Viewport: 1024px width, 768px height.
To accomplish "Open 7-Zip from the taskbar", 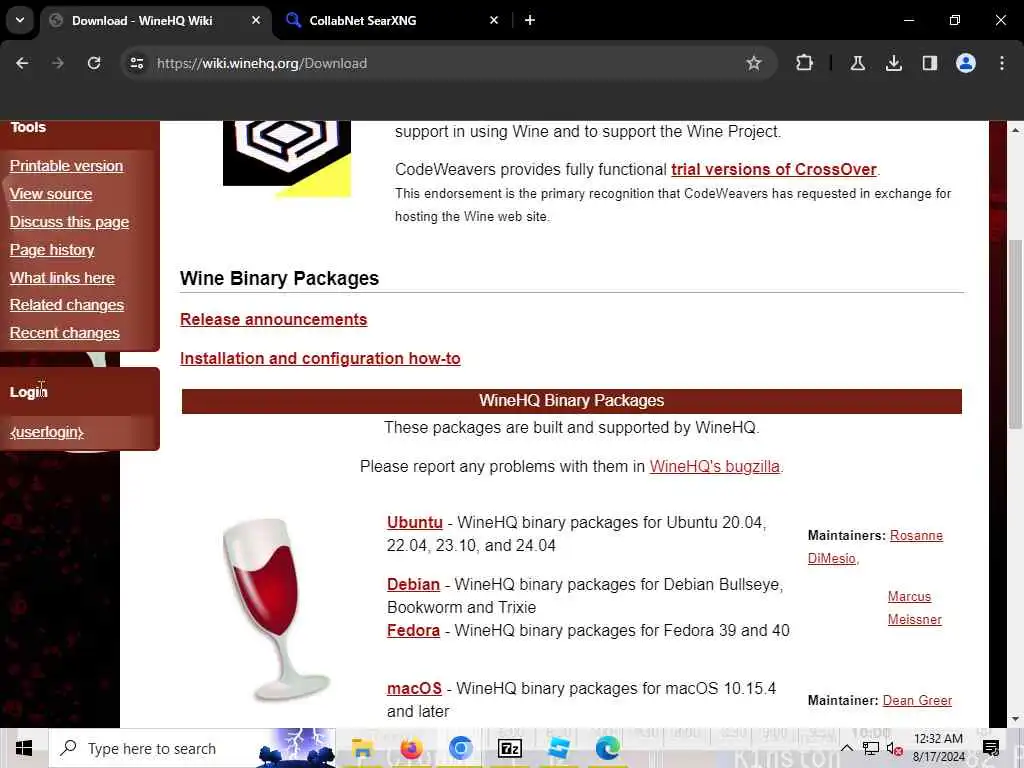I will click(x=509, y=748).
